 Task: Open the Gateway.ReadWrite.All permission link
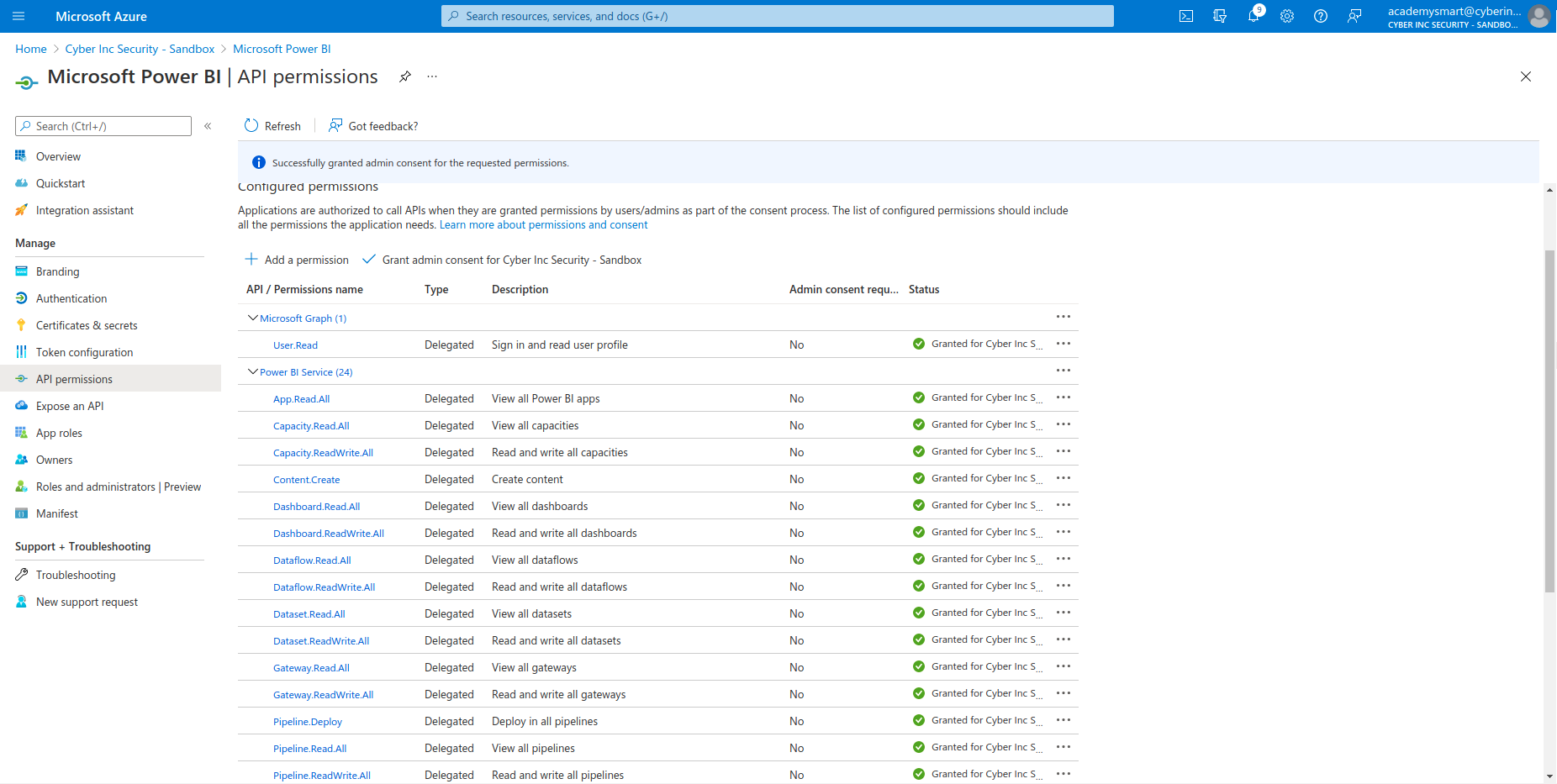[323, 695]
